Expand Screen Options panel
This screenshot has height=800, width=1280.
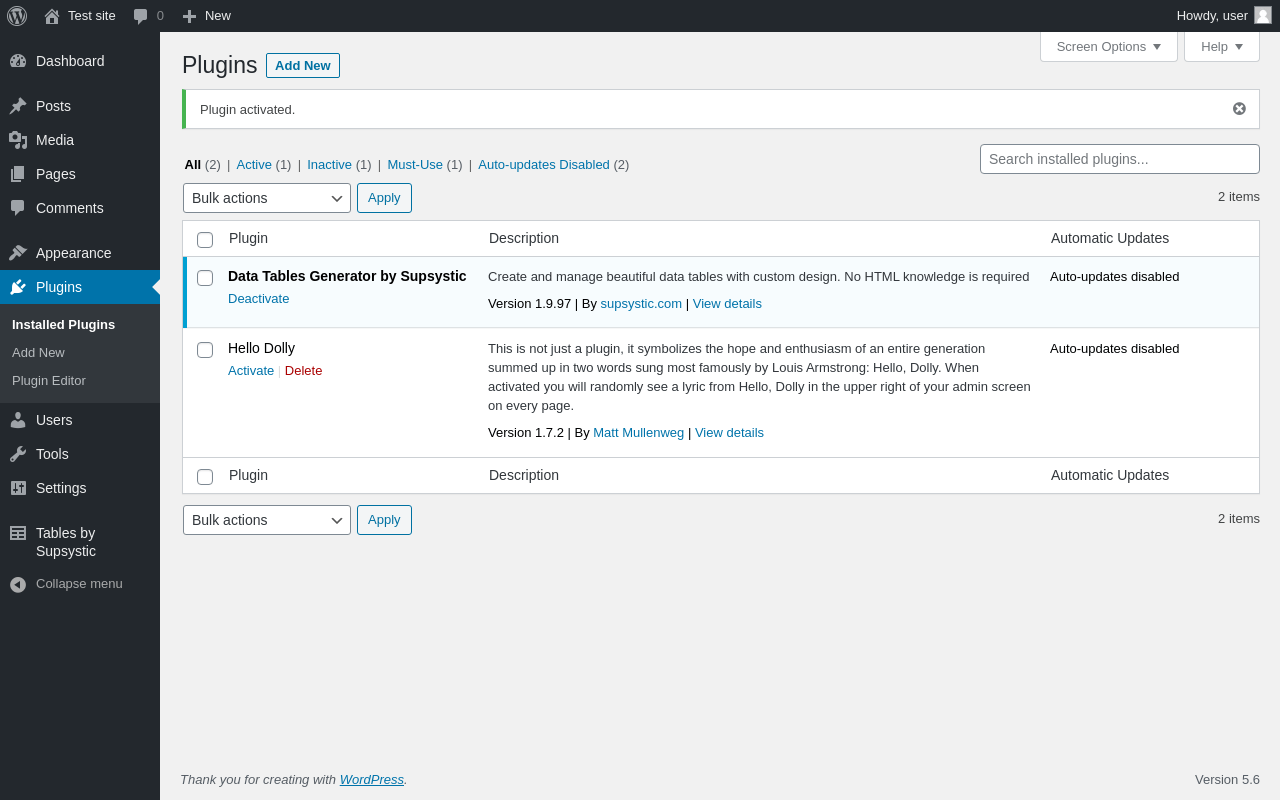pyautogui.click(x=1109, y=46)
